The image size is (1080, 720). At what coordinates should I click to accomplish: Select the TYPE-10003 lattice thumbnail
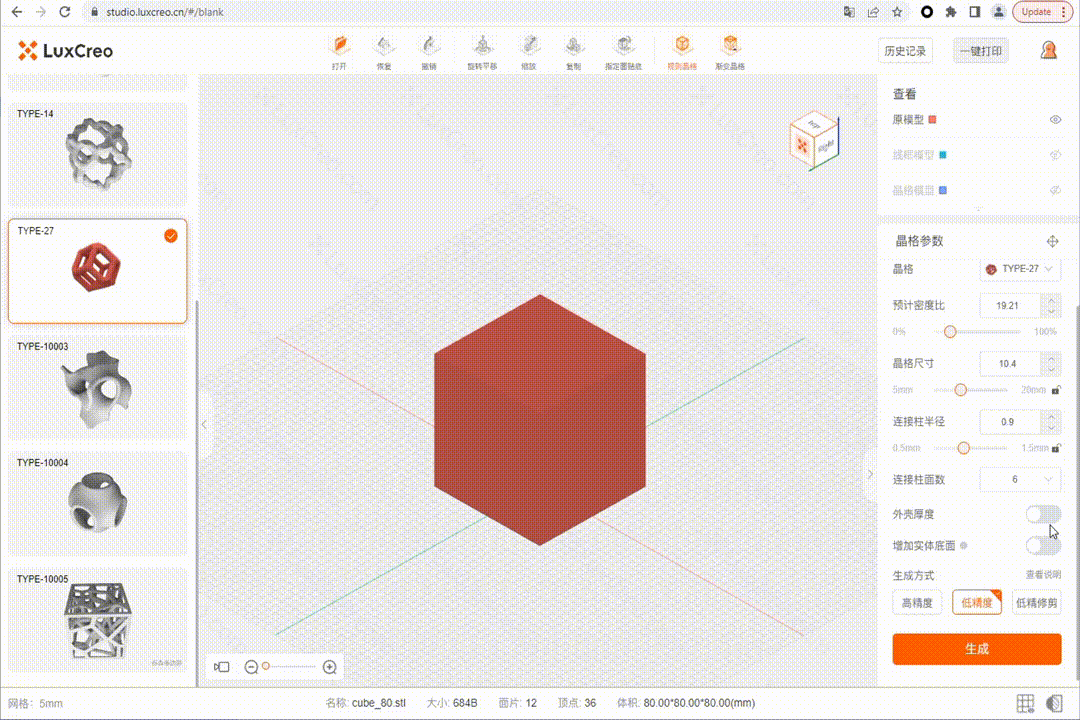click(x=97, y=388)
